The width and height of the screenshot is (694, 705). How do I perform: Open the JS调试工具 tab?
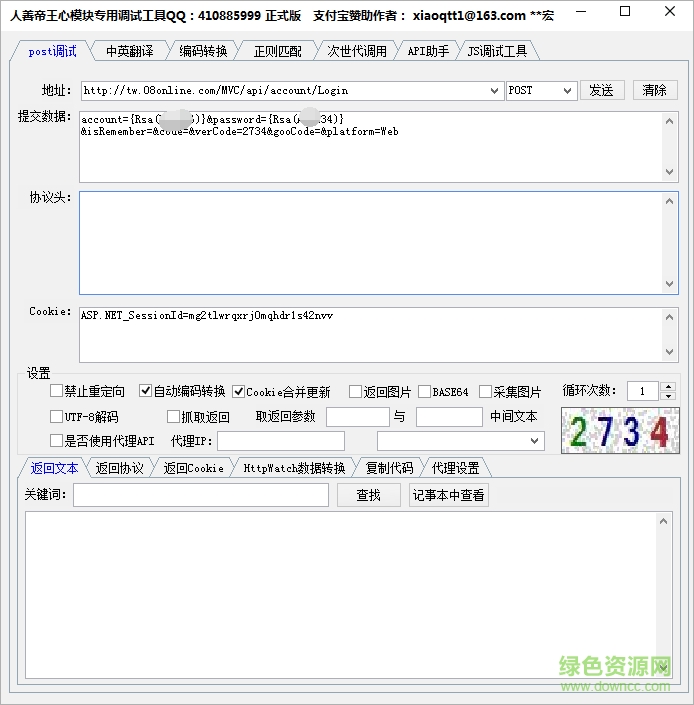497,51
